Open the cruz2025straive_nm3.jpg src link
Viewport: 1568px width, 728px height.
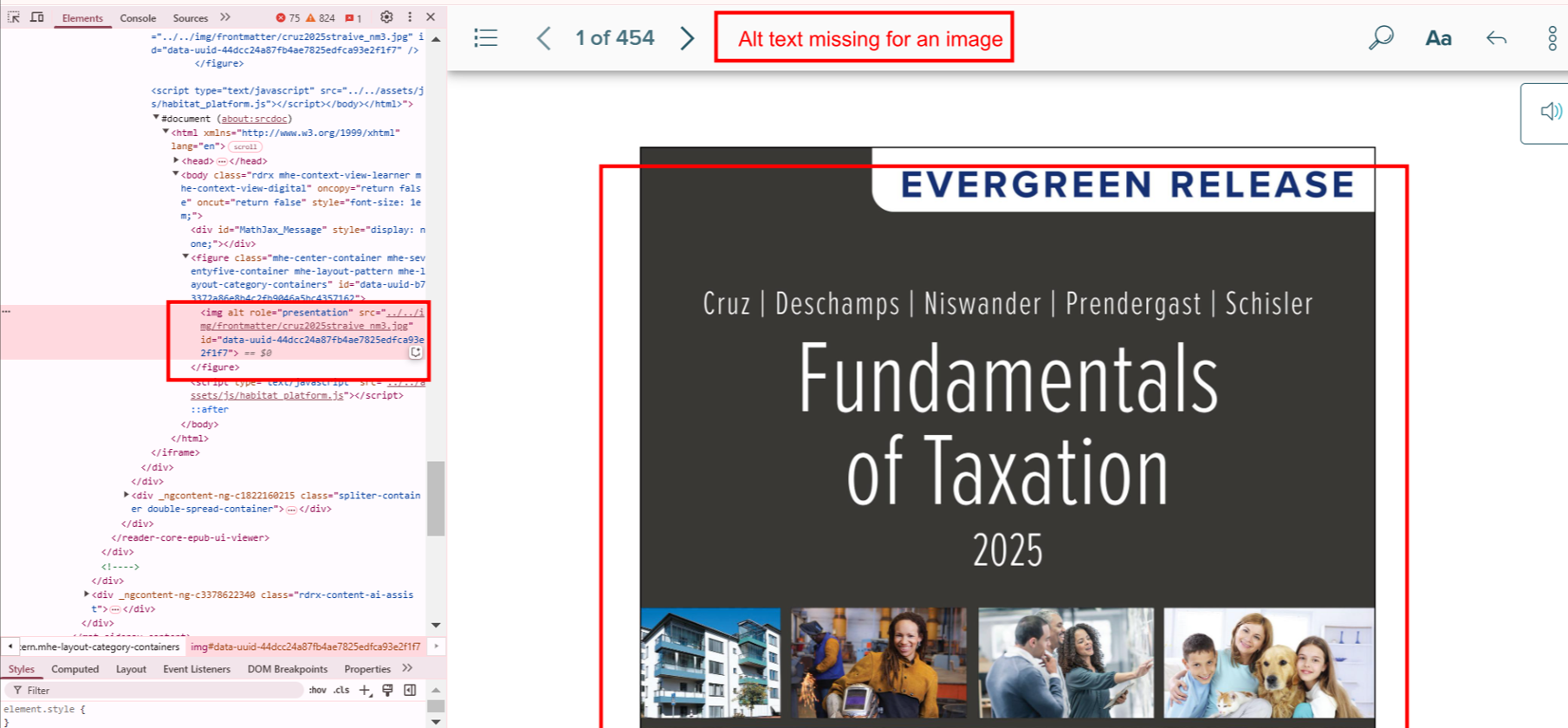coord(312,319)
